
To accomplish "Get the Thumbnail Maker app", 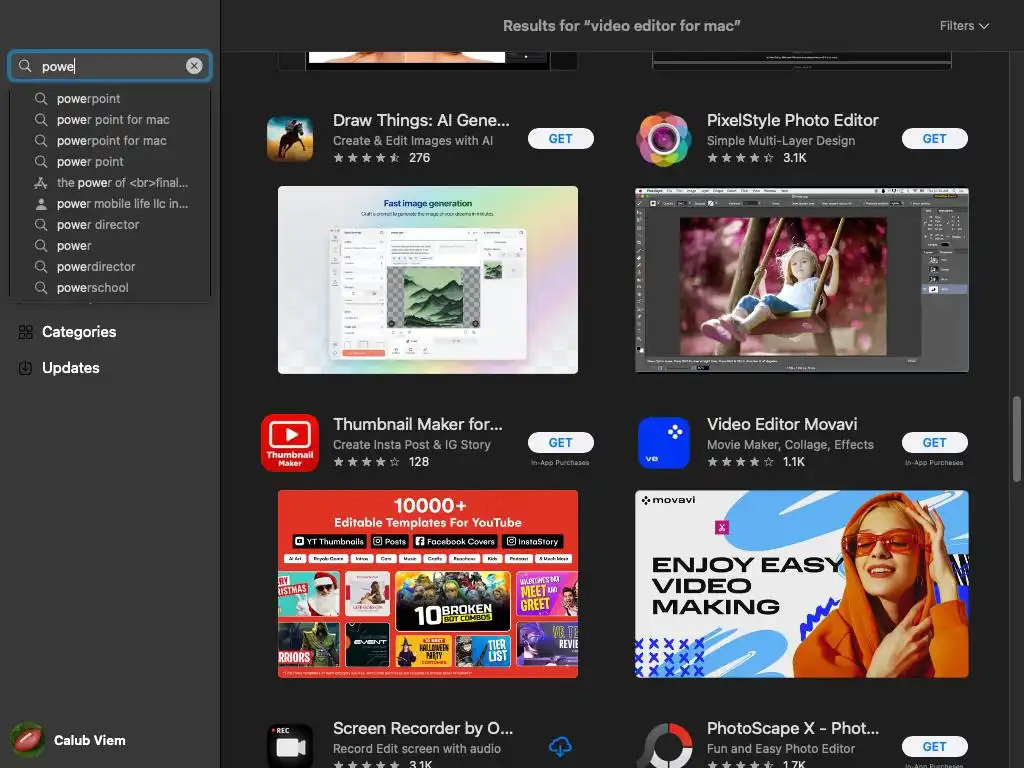I will pyautogui.click(x=560, y=443).
